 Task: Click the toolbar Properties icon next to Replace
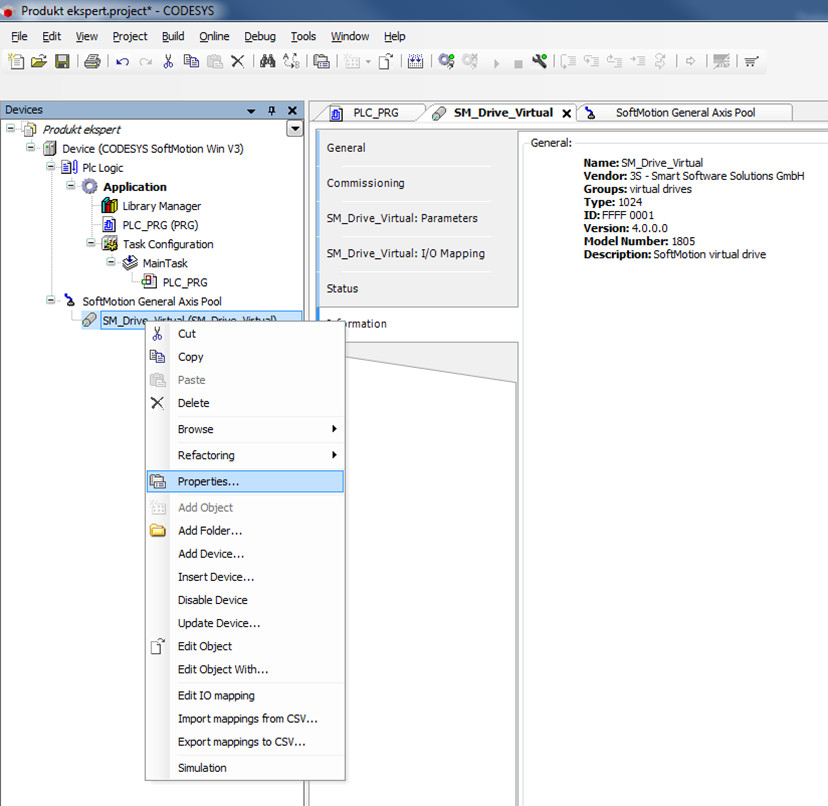pyautogui.click(x=321, y=61)
